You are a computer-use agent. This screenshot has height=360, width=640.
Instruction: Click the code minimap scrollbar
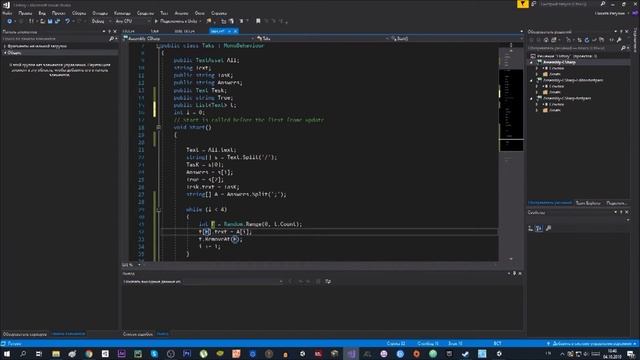511,151
